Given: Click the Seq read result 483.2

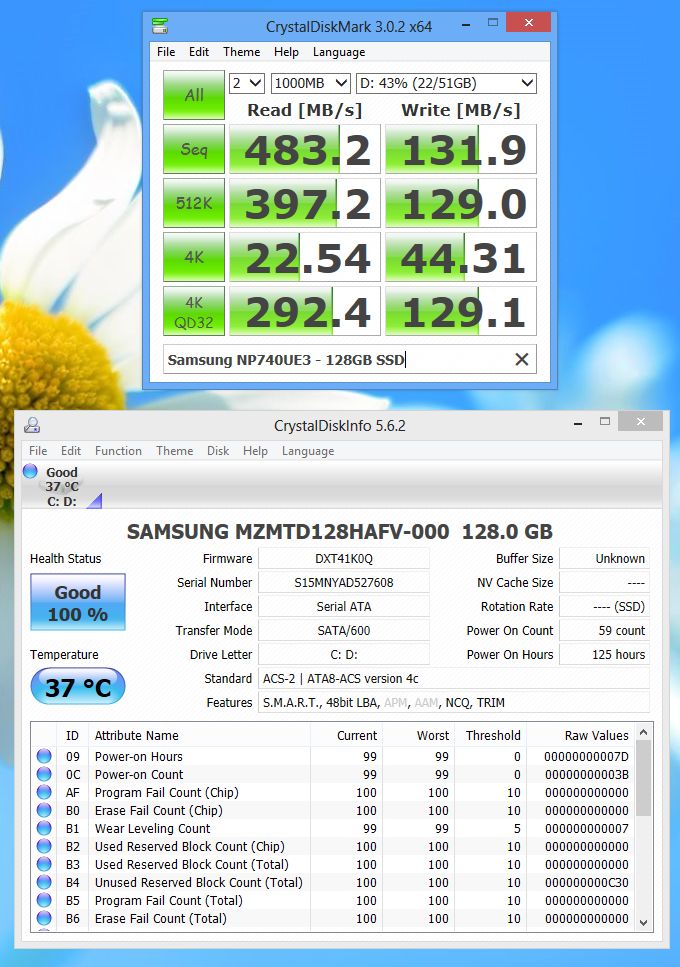Looking at the screenshot, I should click(x=305, y=149).
